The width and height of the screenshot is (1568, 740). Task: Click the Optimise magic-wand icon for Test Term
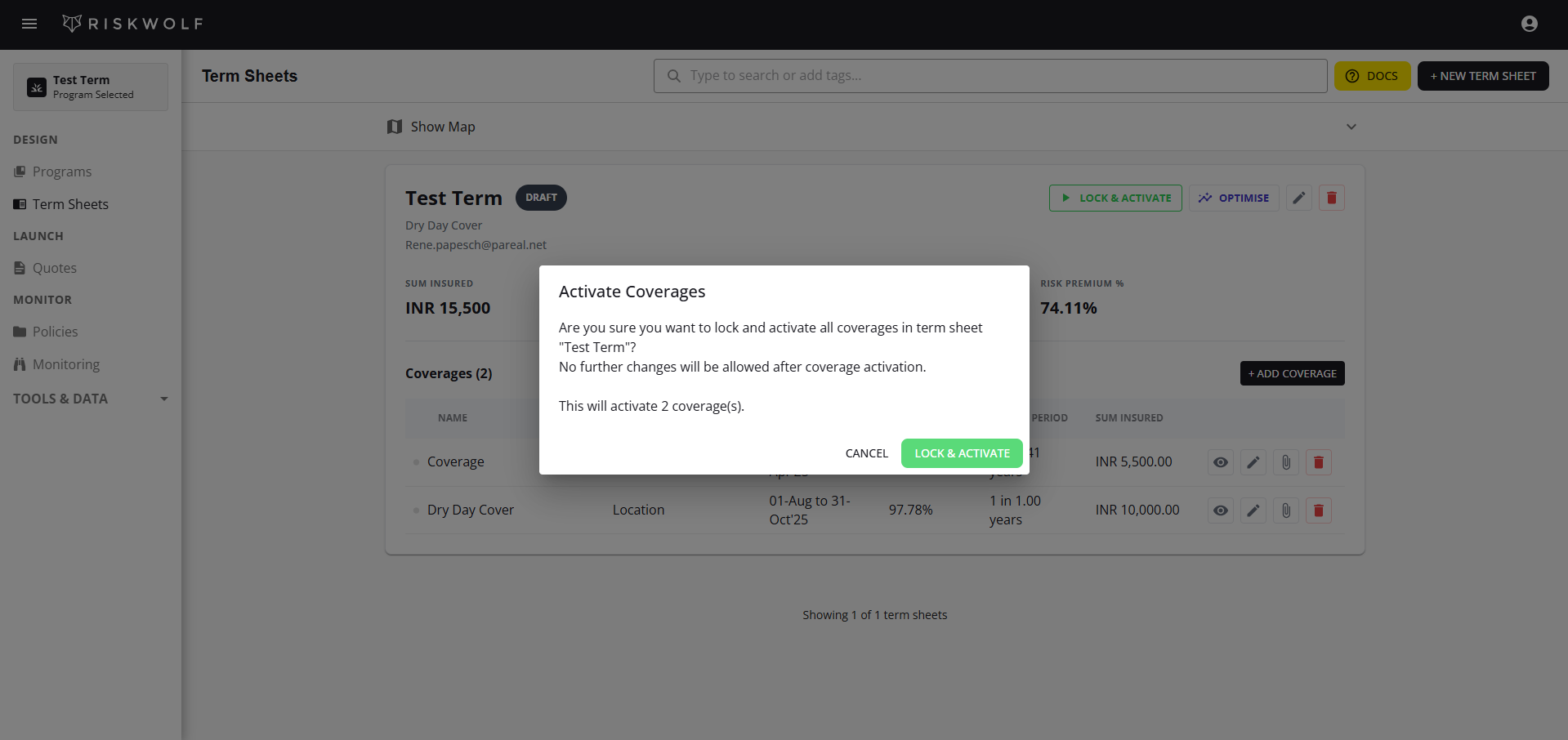1205,198
